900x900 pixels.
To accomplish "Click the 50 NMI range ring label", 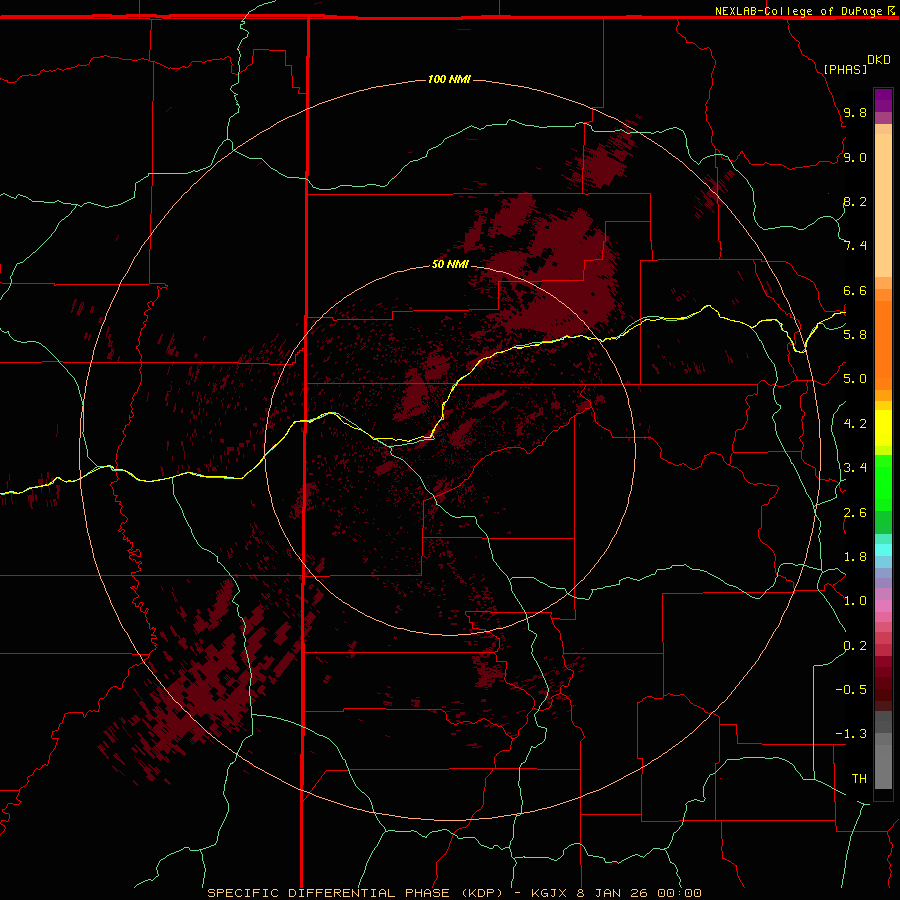I will coord(450,264).
